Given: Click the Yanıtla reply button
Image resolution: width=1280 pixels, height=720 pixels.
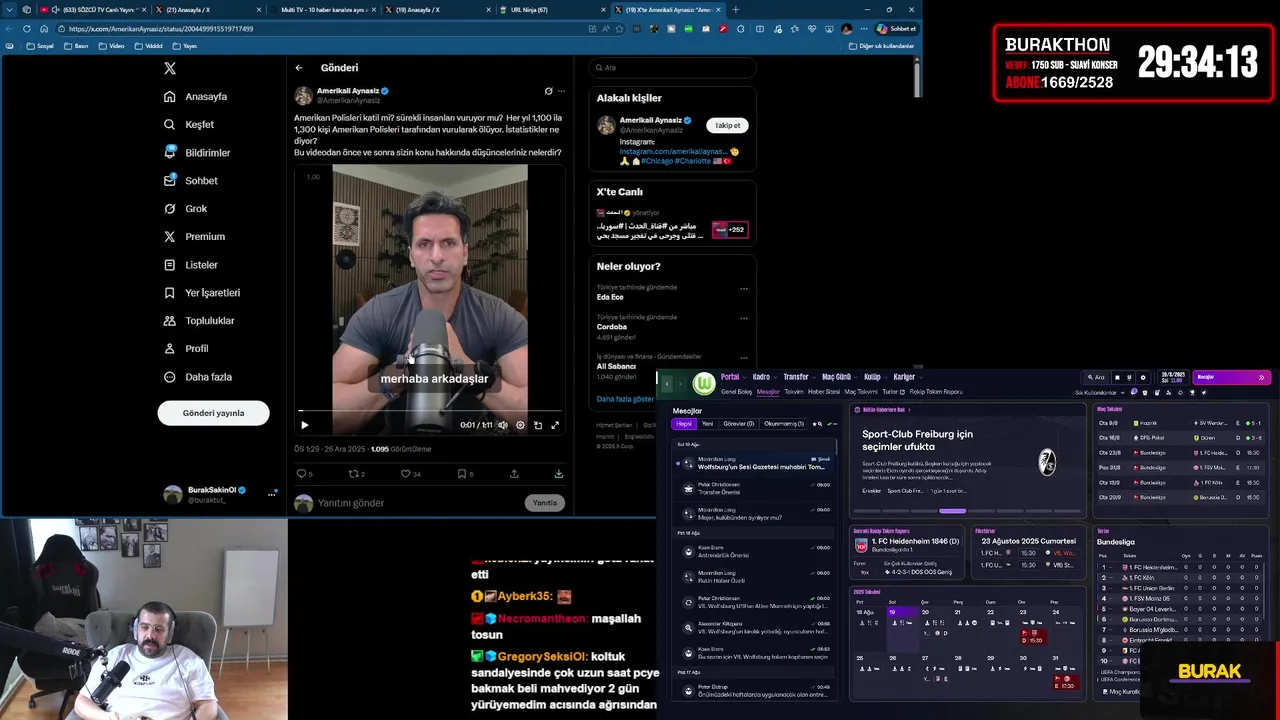Looking at the screenshot, I should point(545,503).
